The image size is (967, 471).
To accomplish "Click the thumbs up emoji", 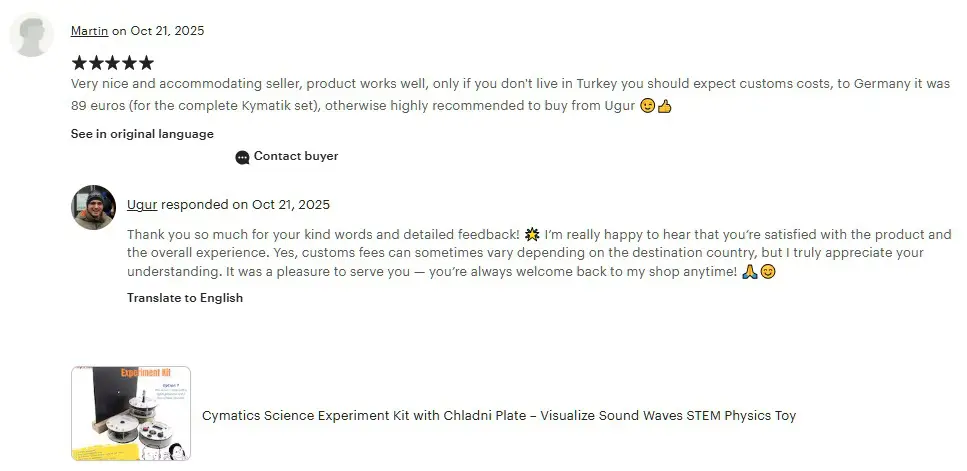I will coord(665,106).
